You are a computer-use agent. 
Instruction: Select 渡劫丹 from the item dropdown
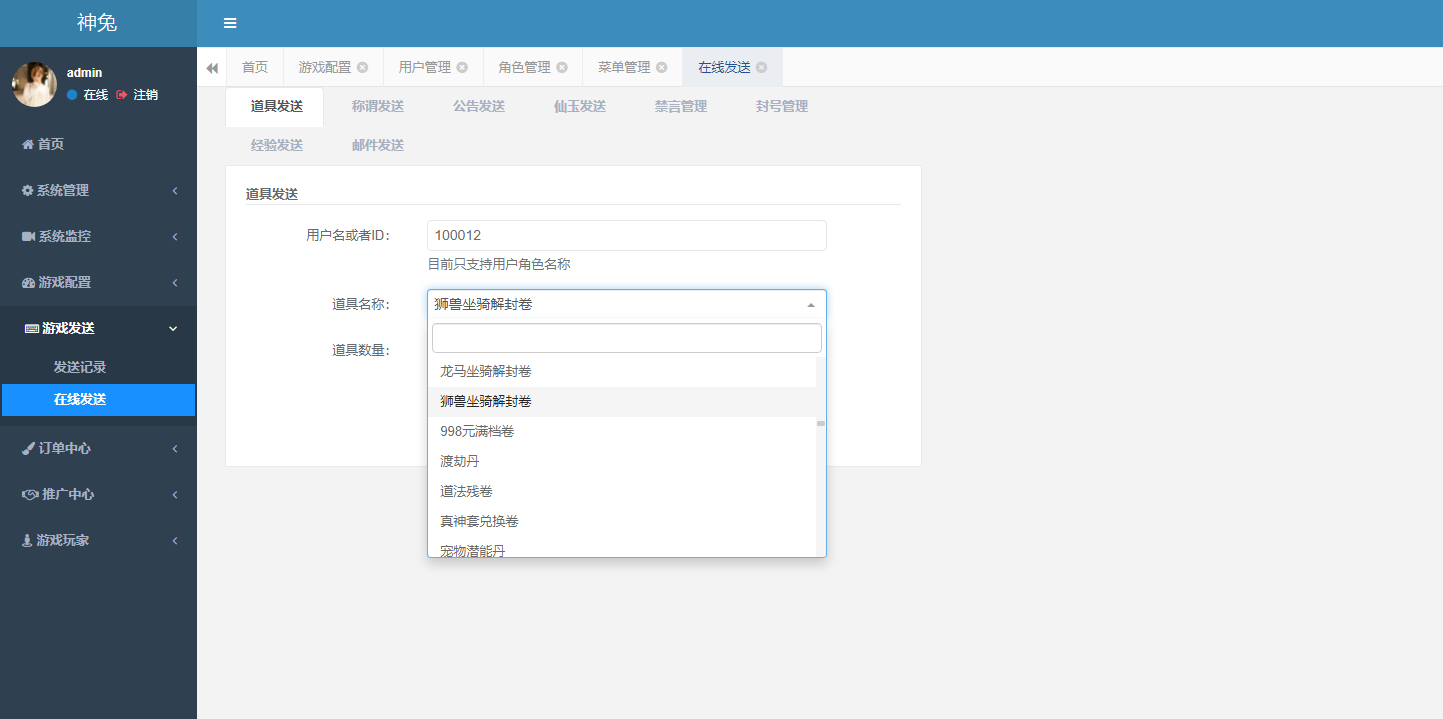460,462
